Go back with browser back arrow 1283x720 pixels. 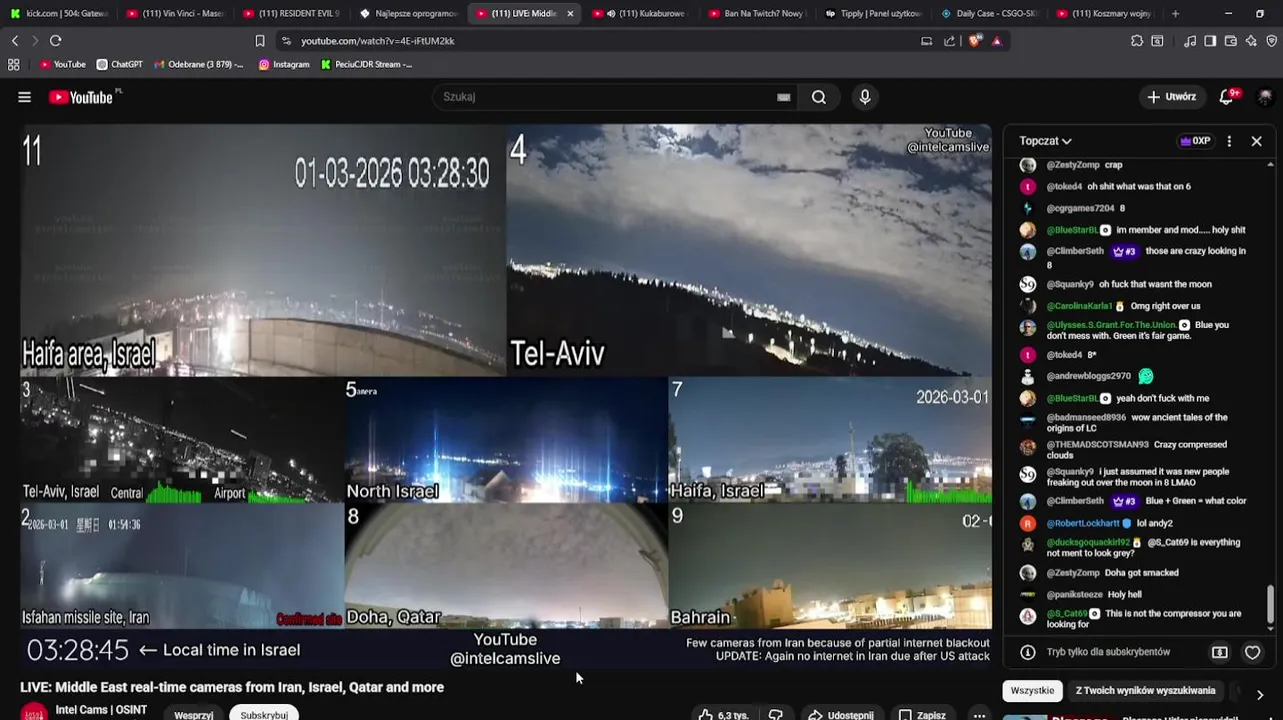[x=14, y=41]
